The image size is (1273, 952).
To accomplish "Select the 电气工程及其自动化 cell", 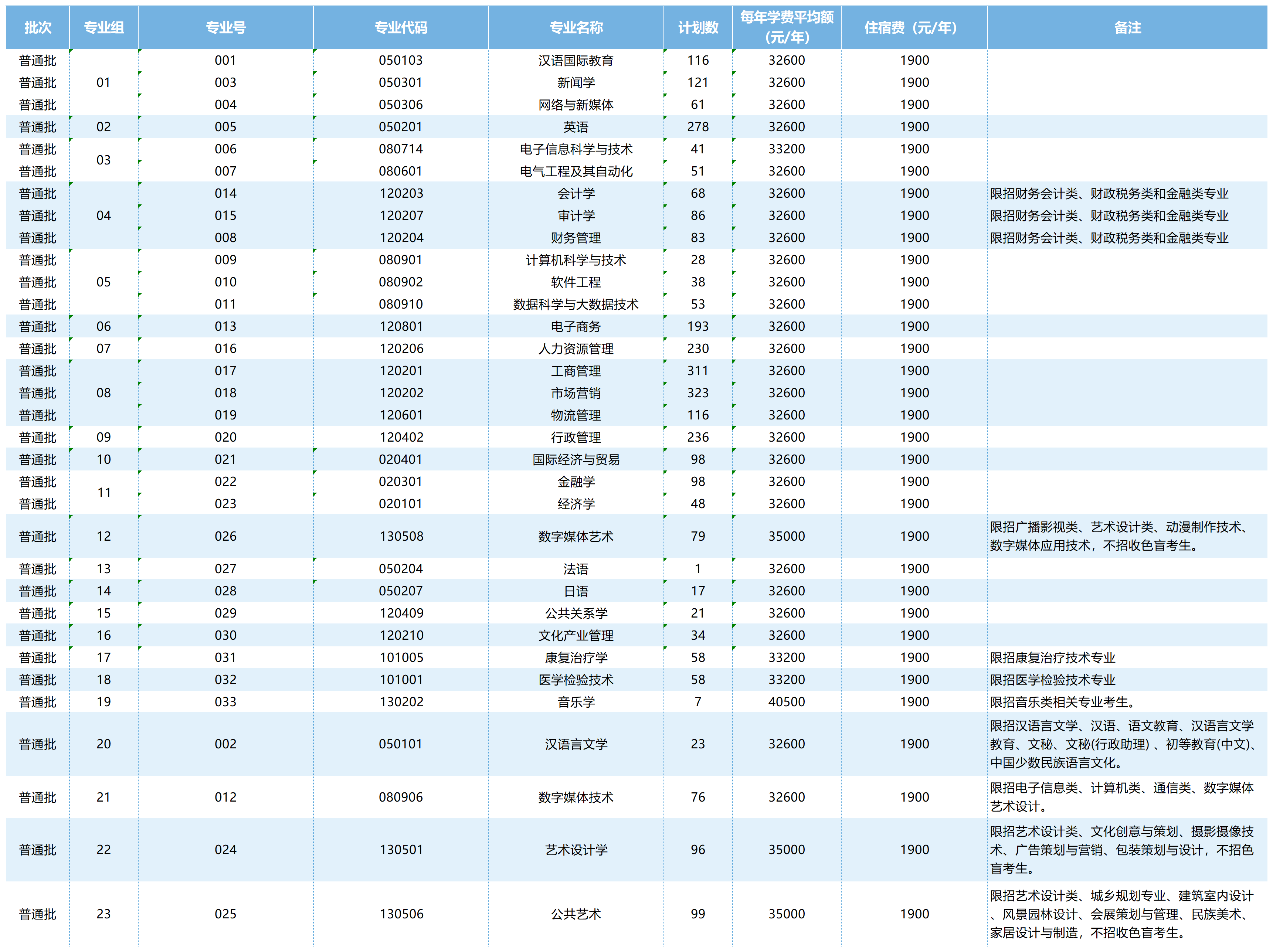I will (576, 171).
